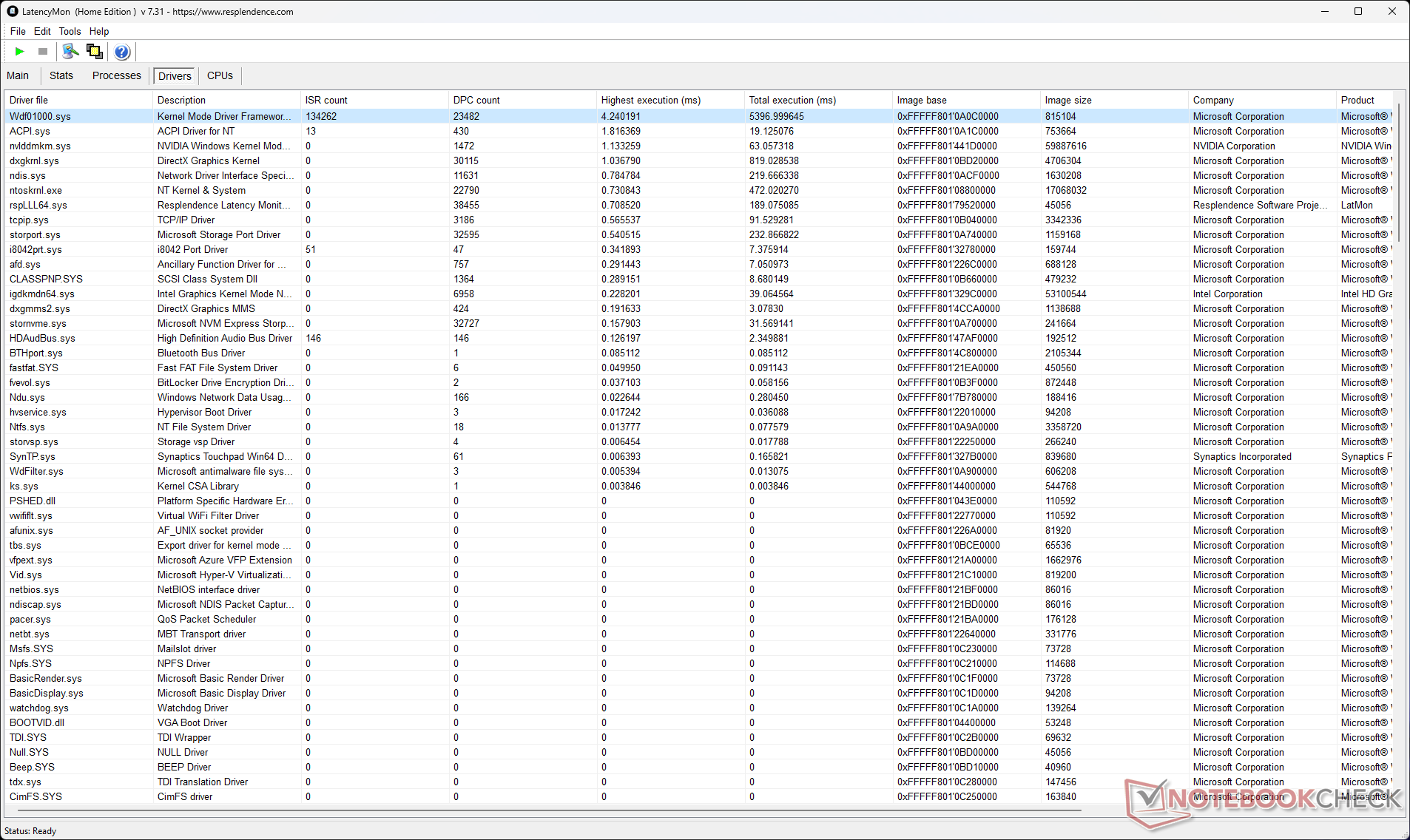
Task: Select the fastfat.SYS row
Action: coord(699,367)
